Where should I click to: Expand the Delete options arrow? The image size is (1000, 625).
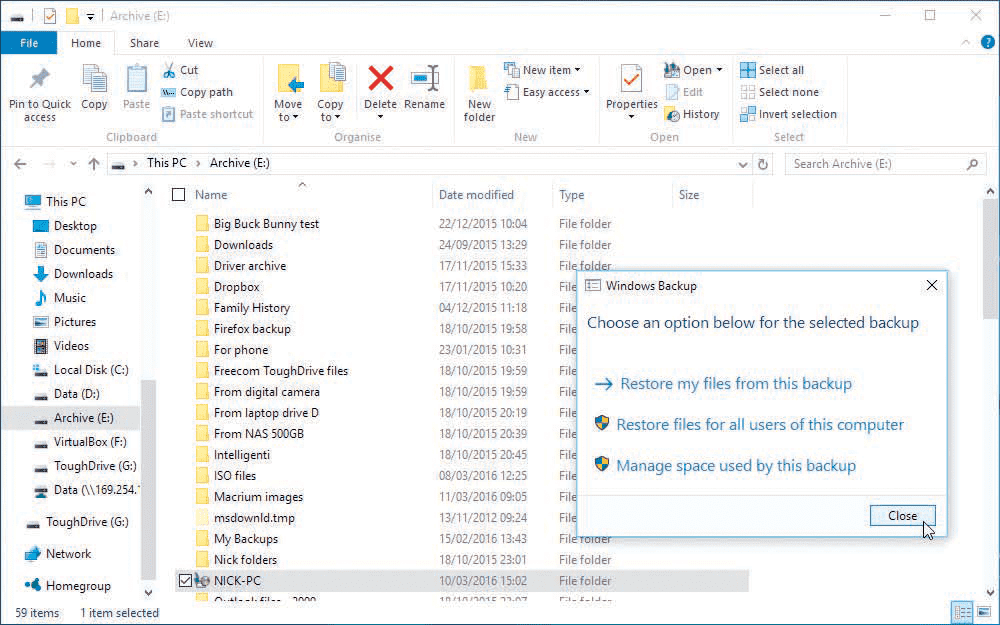(380, 117)
